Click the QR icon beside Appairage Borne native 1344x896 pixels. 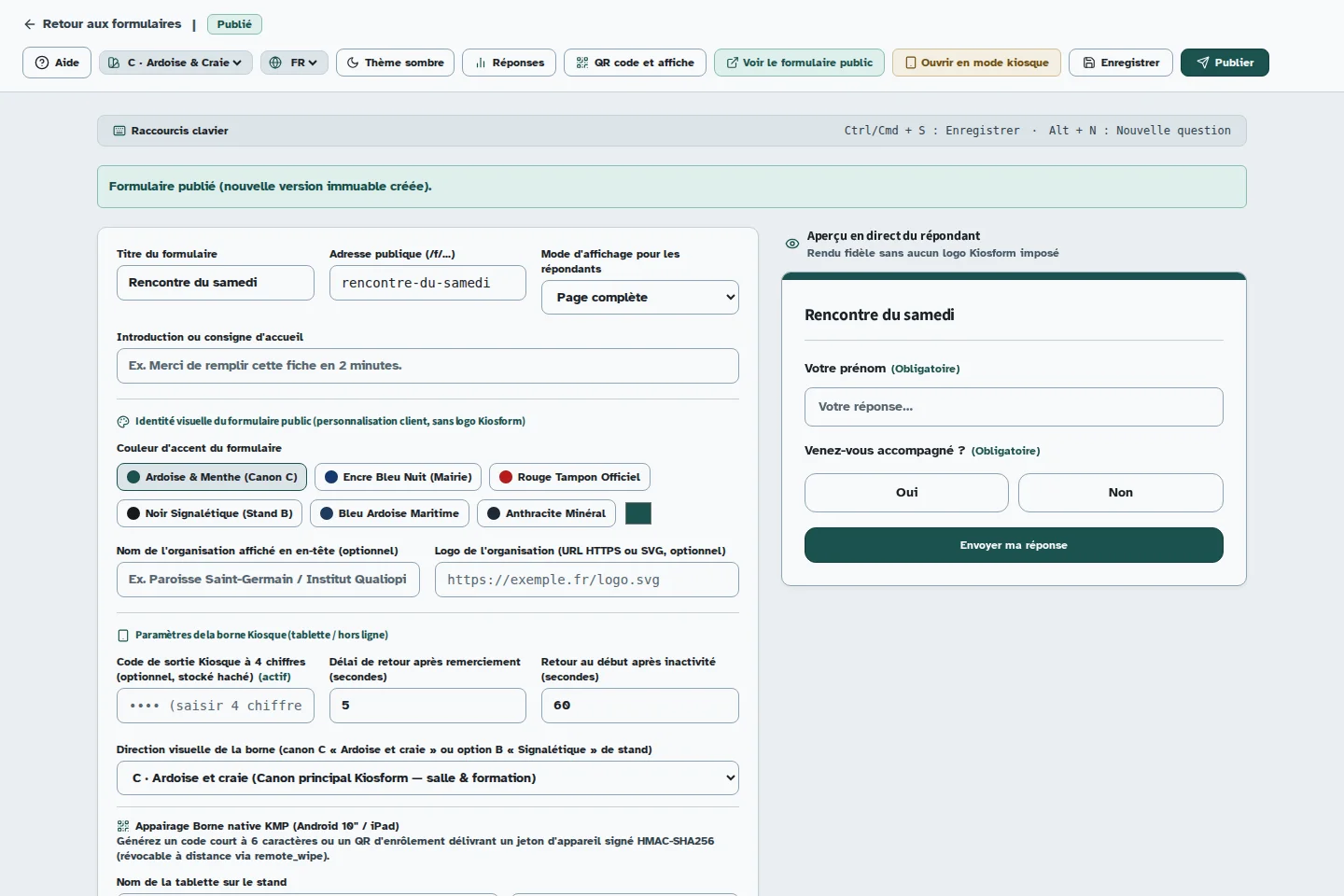point(123,826)
